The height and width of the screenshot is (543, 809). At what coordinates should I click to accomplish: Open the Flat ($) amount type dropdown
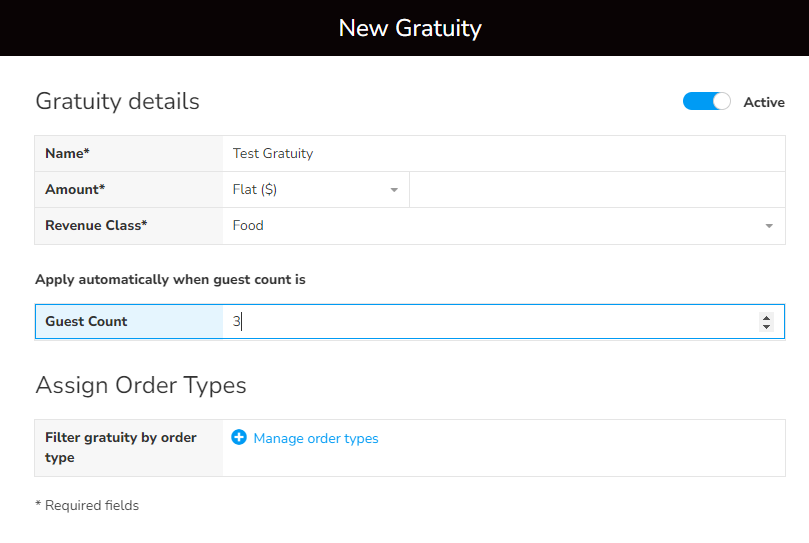click(x=315, y=190)
